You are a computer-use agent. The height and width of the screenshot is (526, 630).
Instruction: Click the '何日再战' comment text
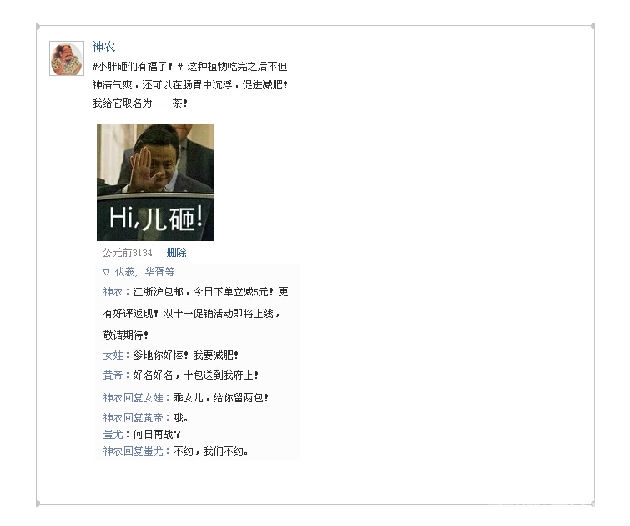157,434
